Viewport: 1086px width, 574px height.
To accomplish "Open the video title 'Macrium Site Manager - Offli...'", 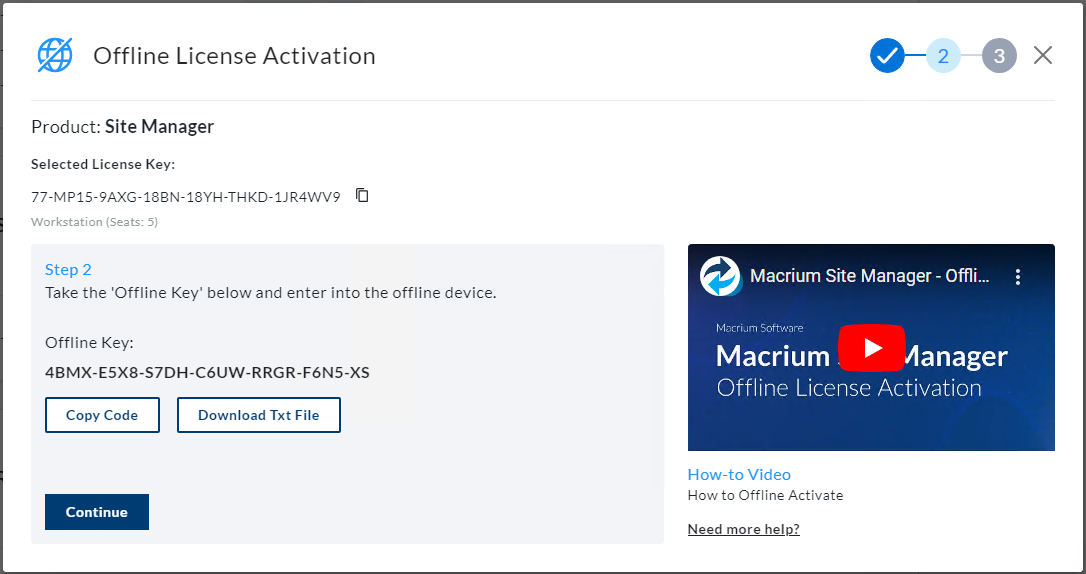I will click(870, 277).
